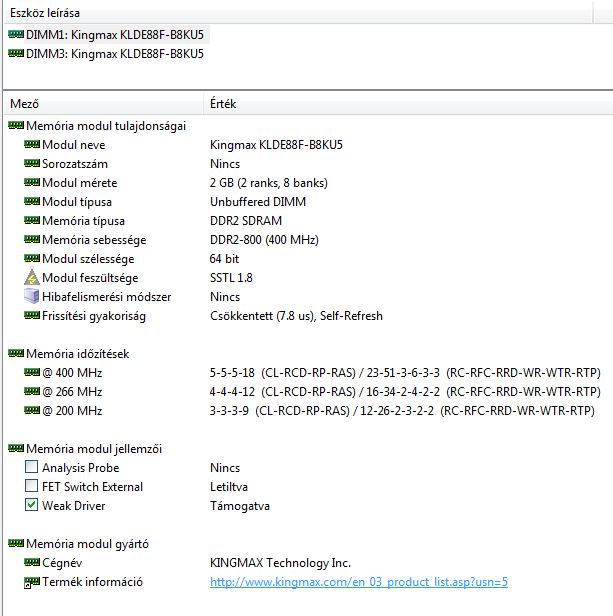Click the value 64 bit
613x616 pixels.
(224, 258)
